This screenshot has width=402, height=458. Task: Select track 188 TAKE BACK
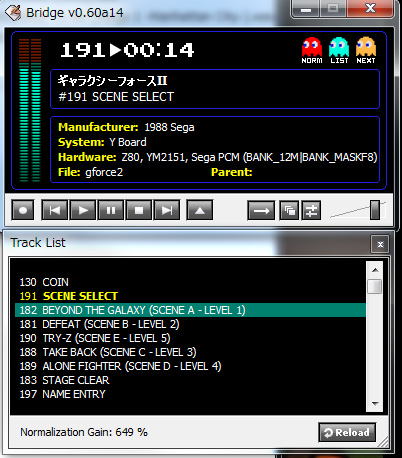(190, 352)
